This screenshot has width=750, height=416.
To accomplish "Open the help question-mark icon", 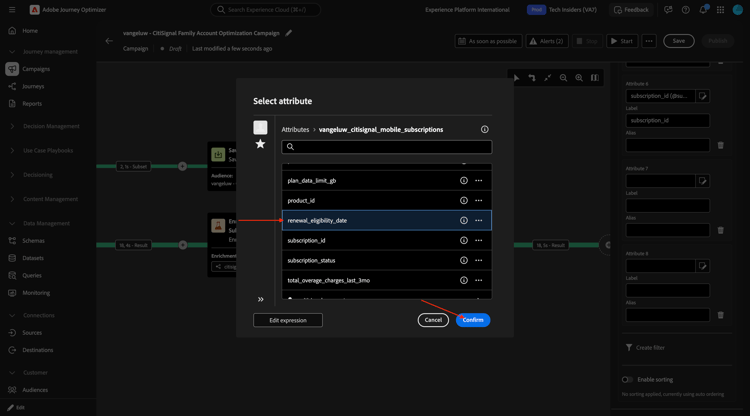I will point(685,10).
